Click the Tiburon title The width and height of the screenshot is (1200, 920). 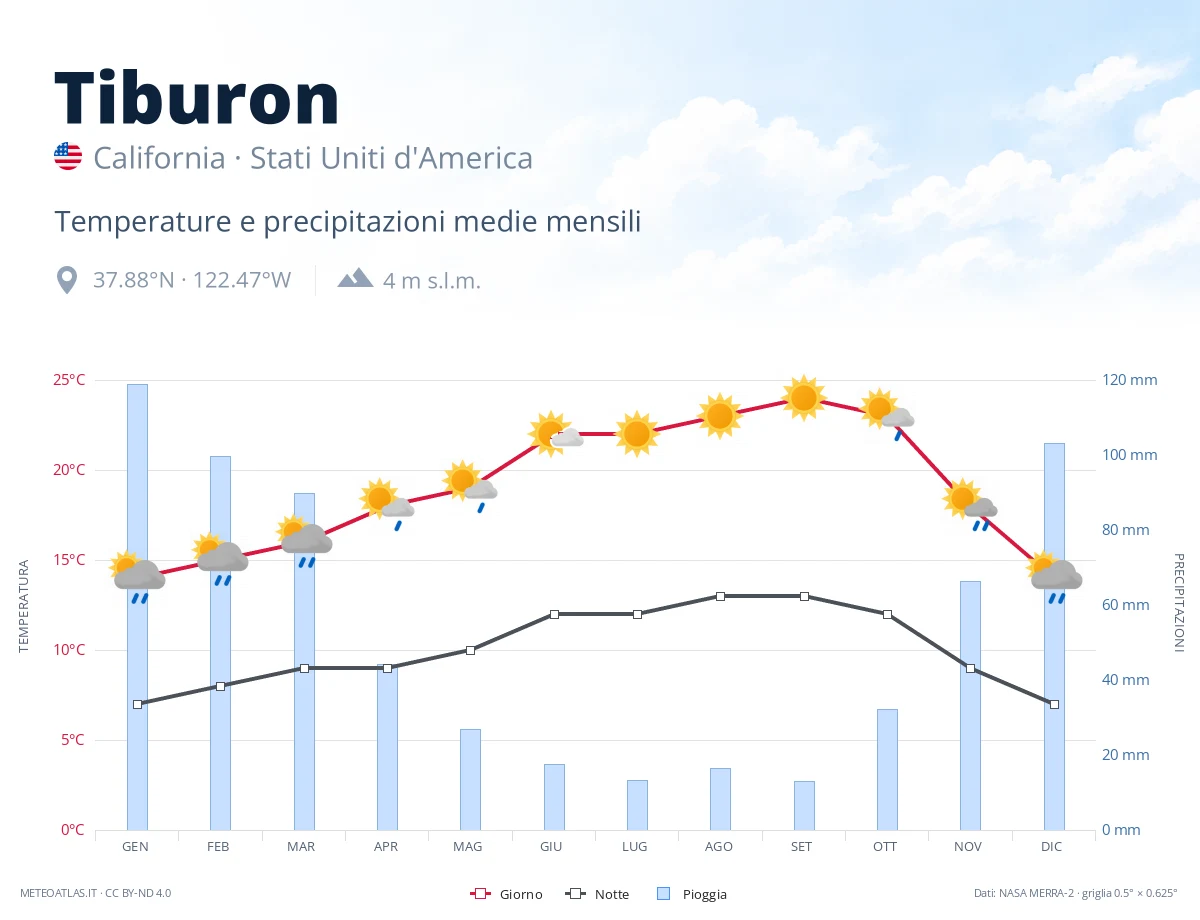tap(197, 98)
